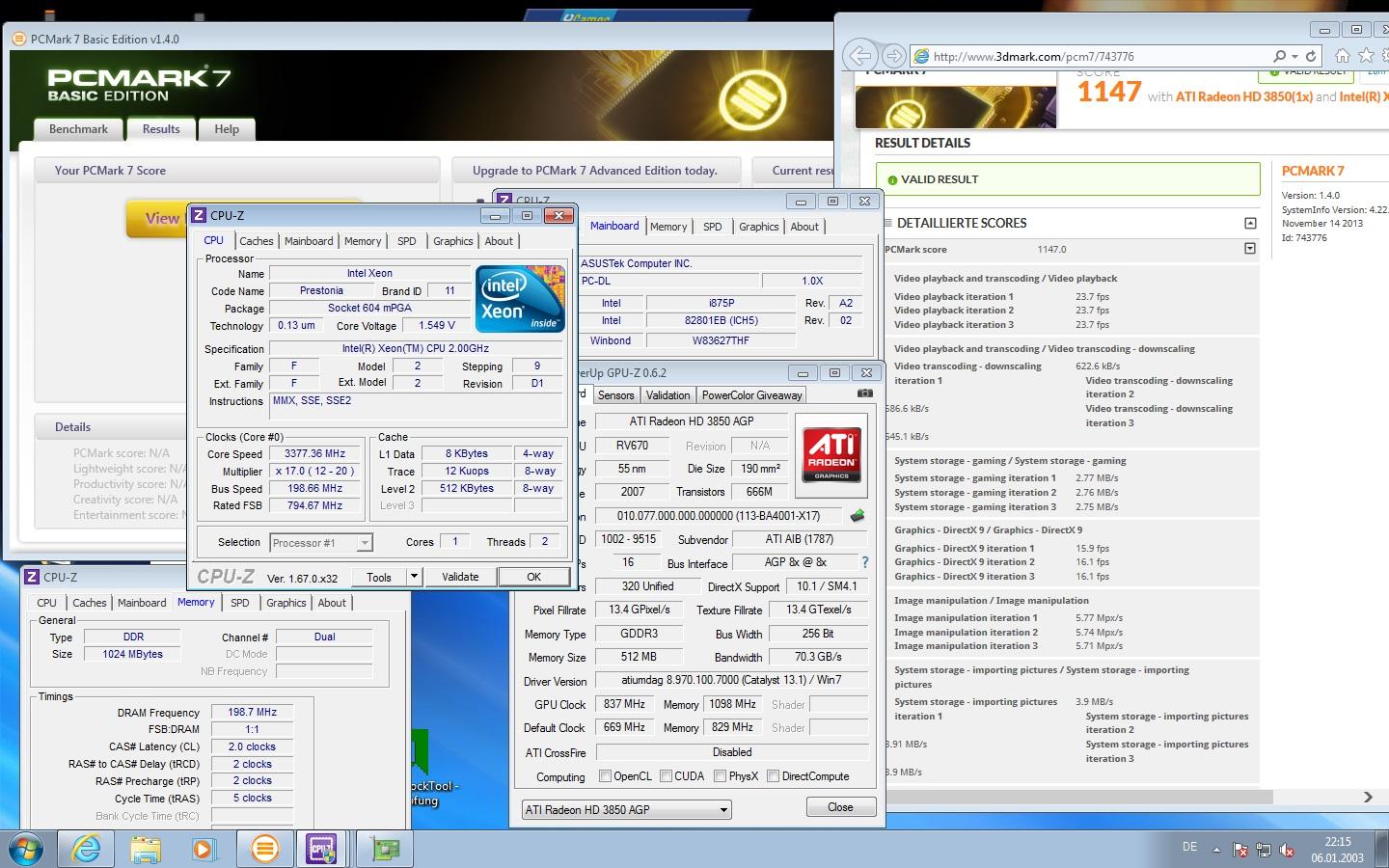
Task: Open the Windows Start orb
Action: pos(26,849)
